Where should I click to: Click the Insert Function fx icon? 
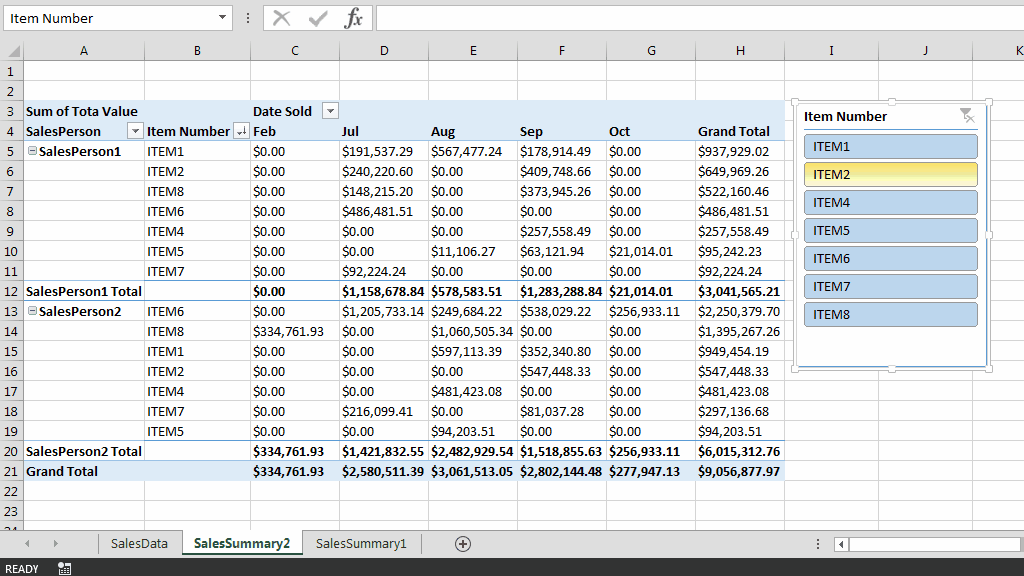(x=353, y=18)
